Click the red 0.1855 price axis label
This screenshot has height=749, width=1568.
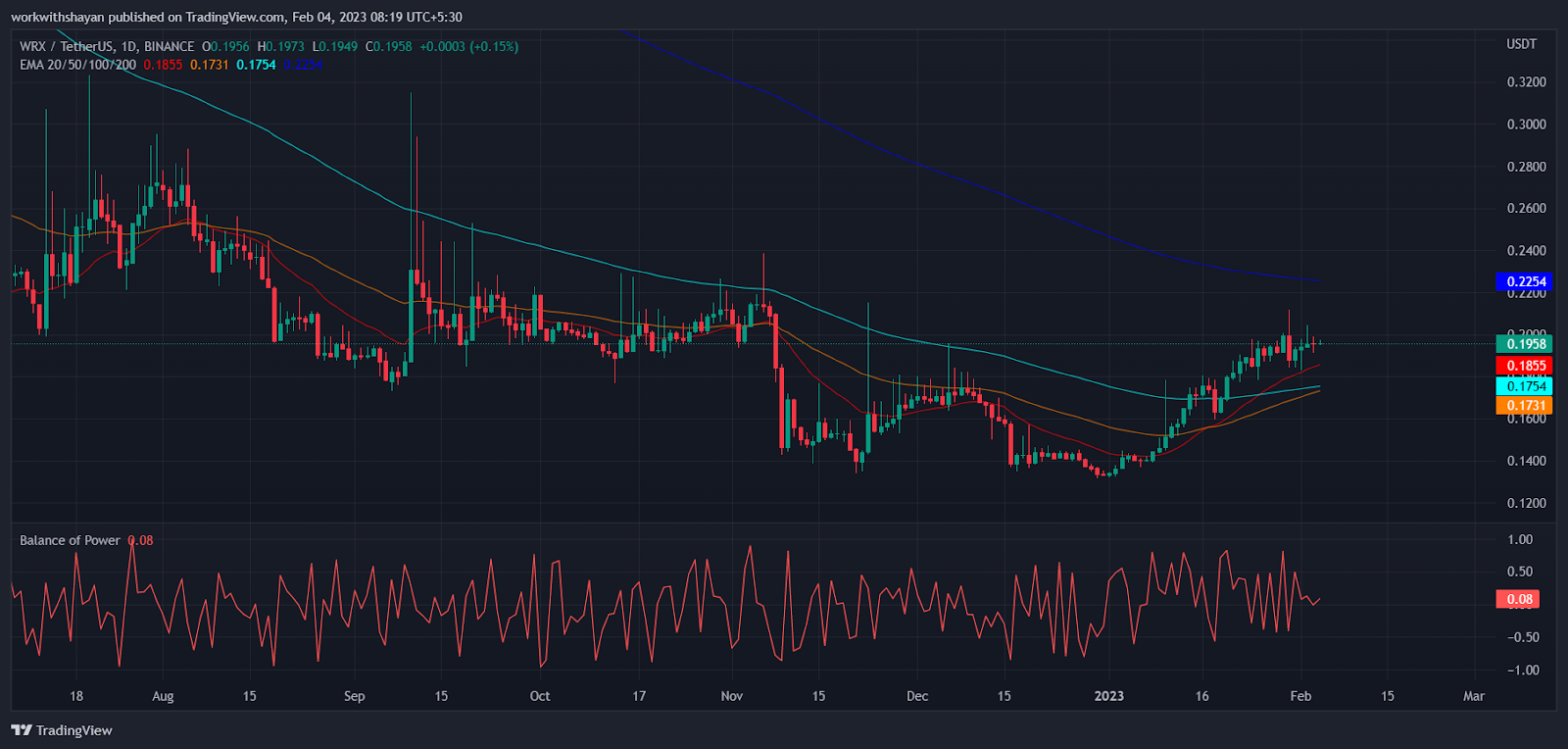(1525, 366)
